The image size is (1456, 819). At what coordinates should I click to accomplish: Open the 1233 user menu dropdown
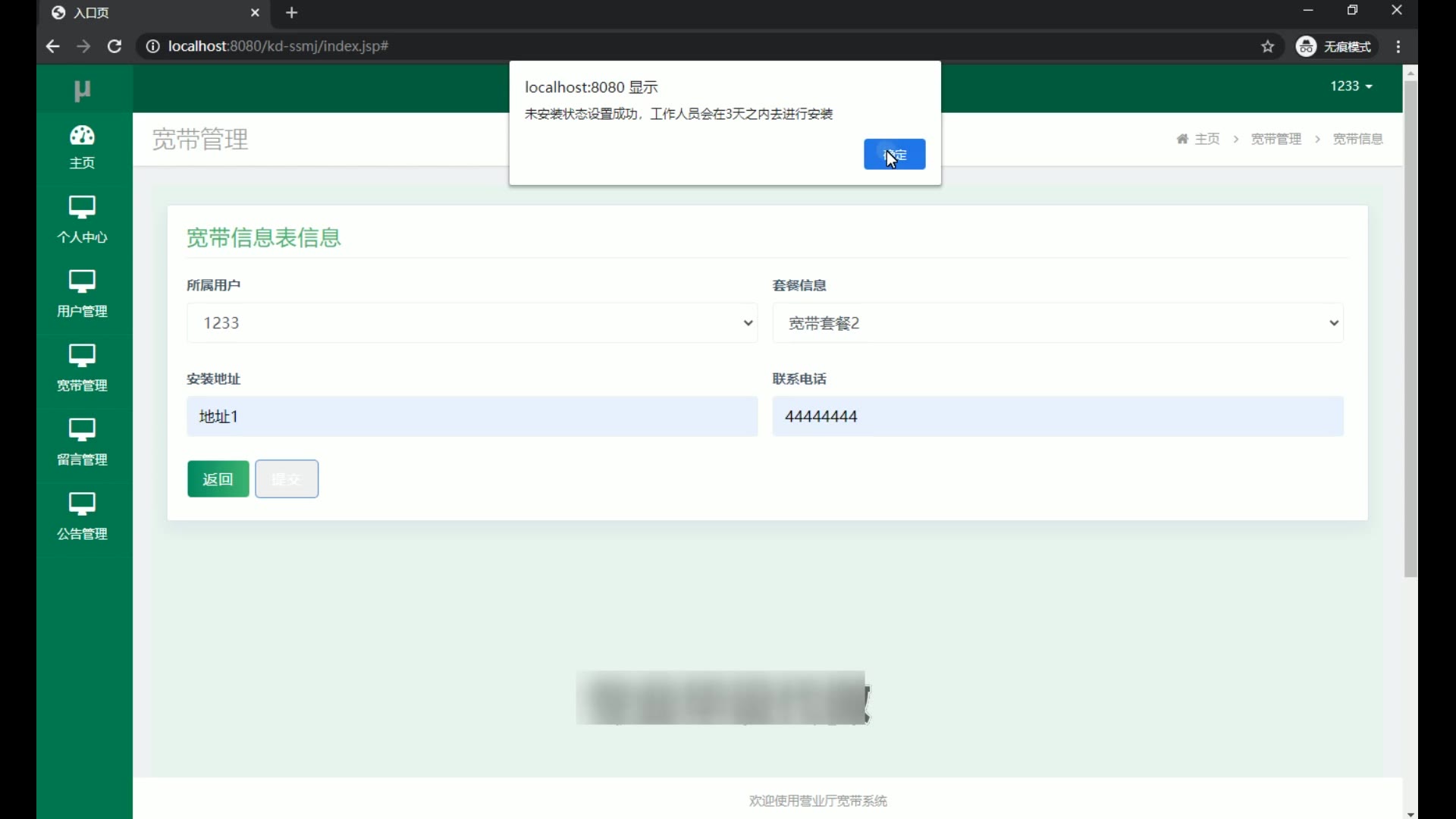1351,86
